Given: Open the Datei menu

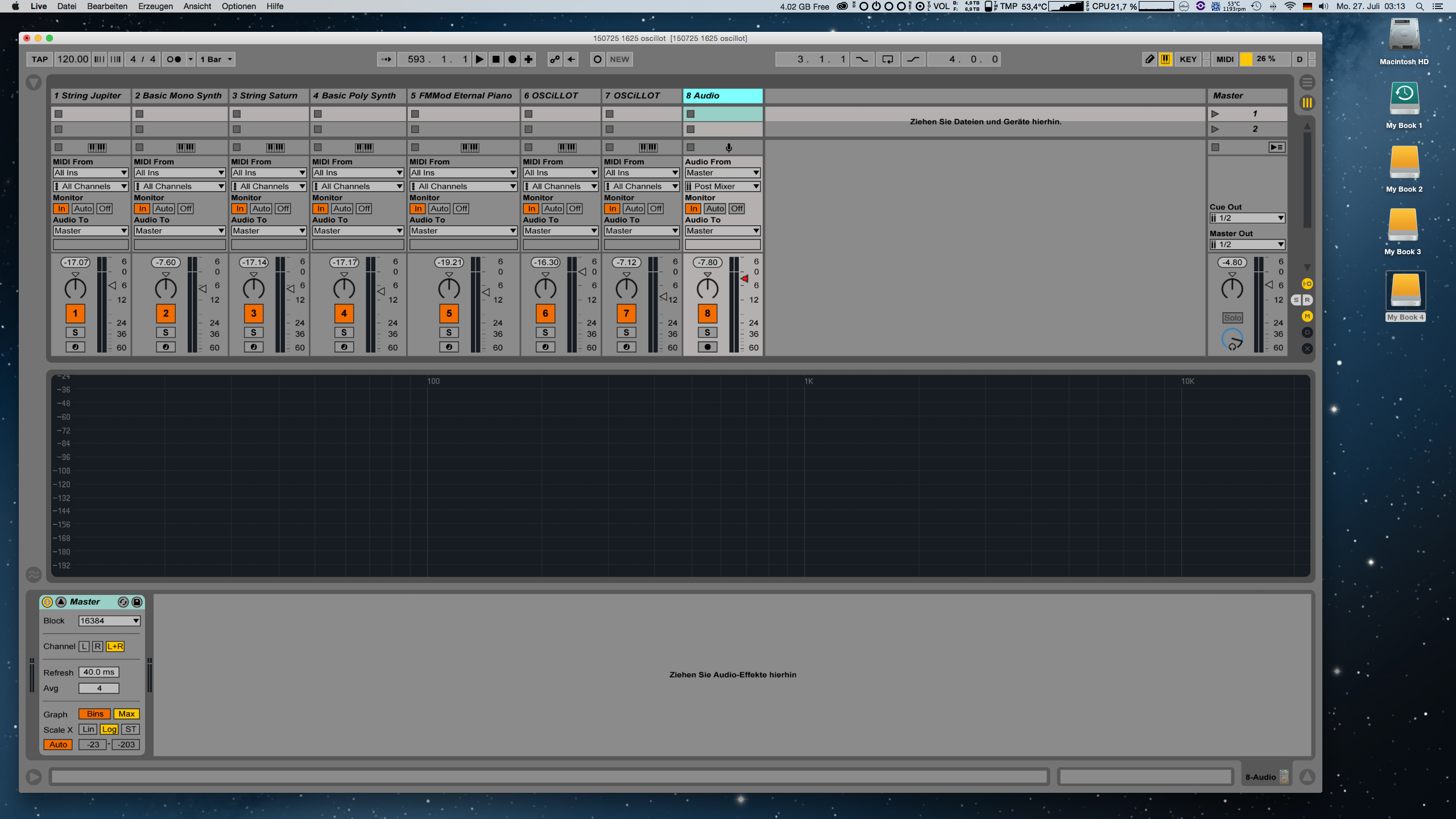Looking at the screenshot, I should (x=67, y=6).
